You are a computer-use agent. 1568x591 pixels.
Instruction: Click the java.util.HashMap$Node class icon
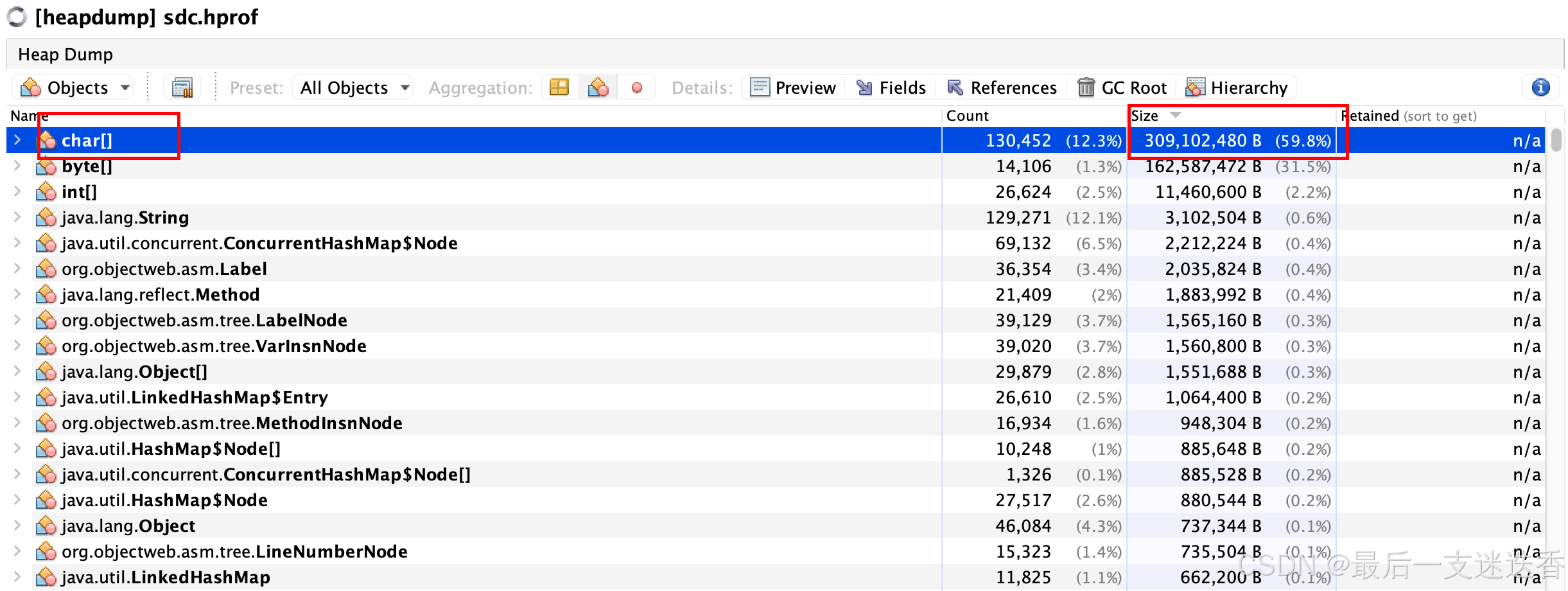point(46,500)
